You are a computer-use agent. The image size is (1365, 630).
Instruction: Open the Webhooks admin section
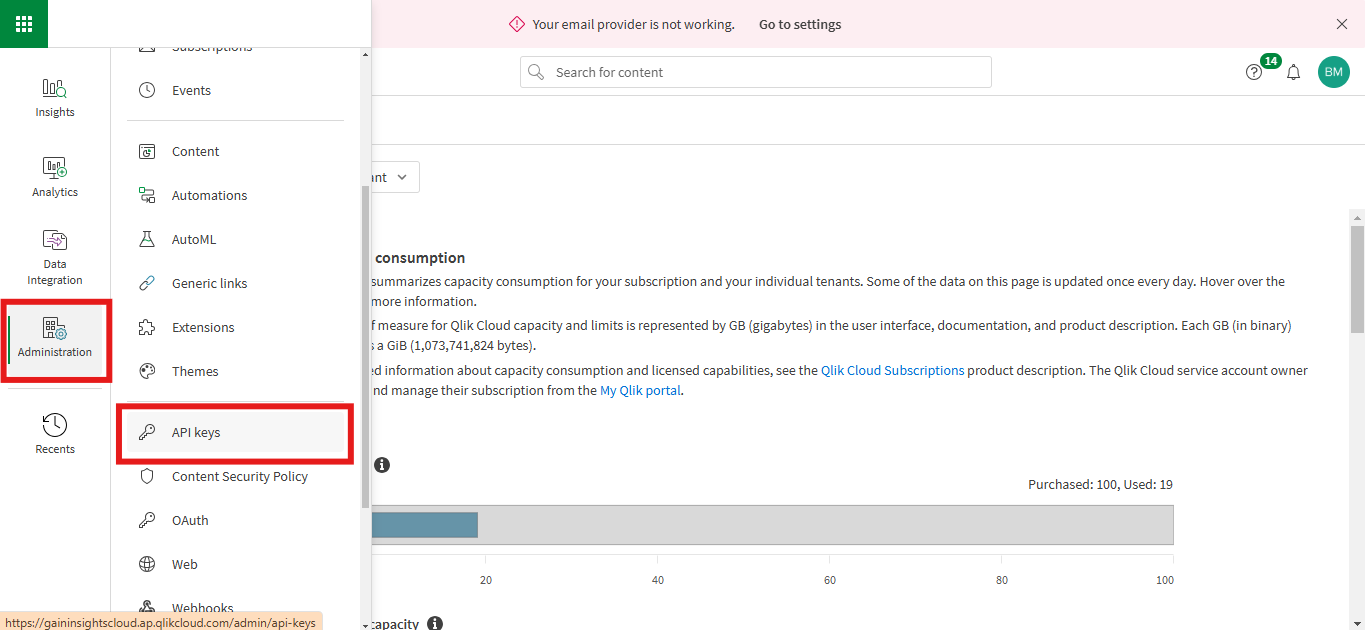(202, 606)
